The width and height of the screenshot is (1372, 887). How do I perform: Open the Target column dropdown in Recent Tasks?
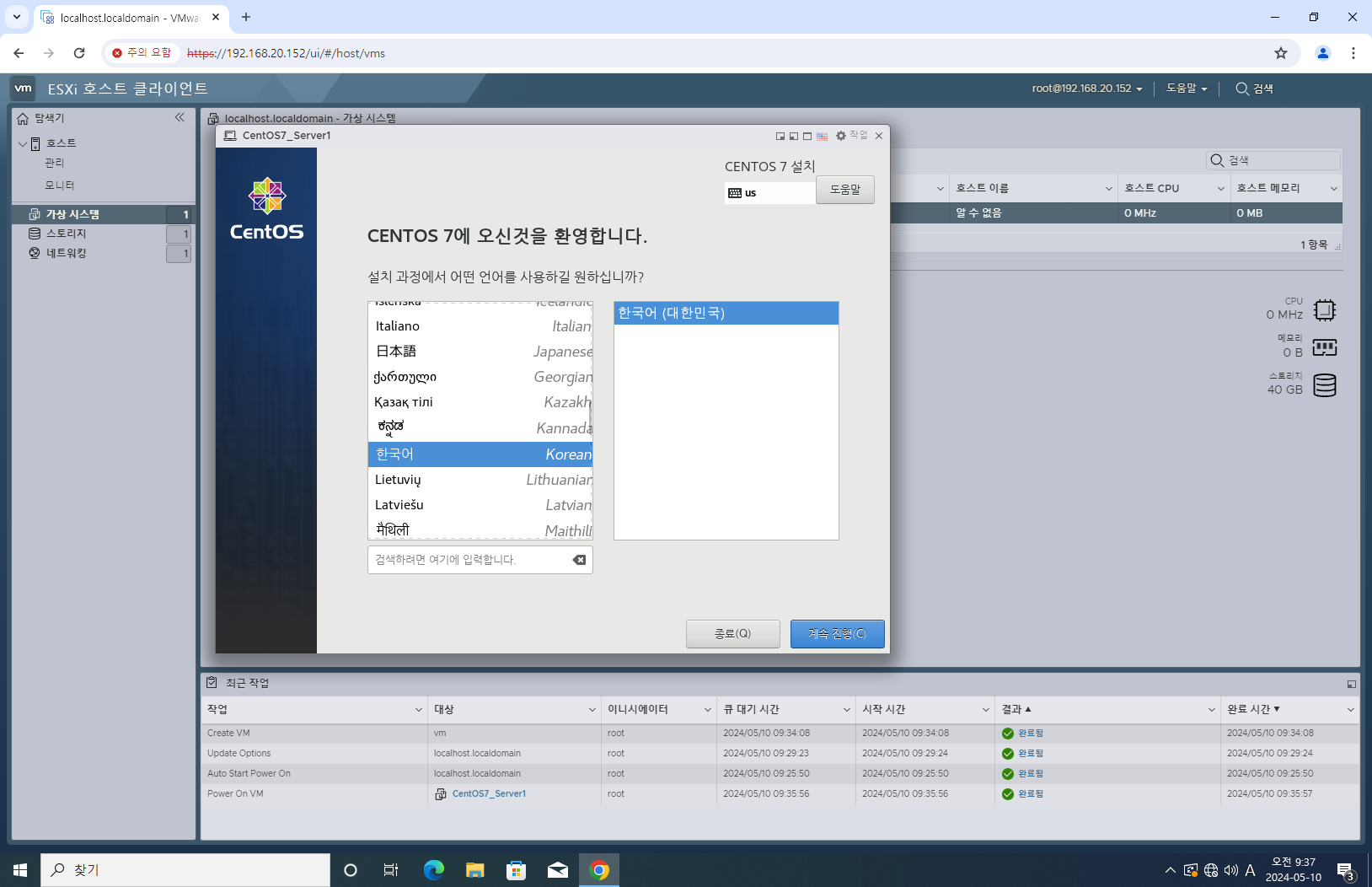[592, 710]
